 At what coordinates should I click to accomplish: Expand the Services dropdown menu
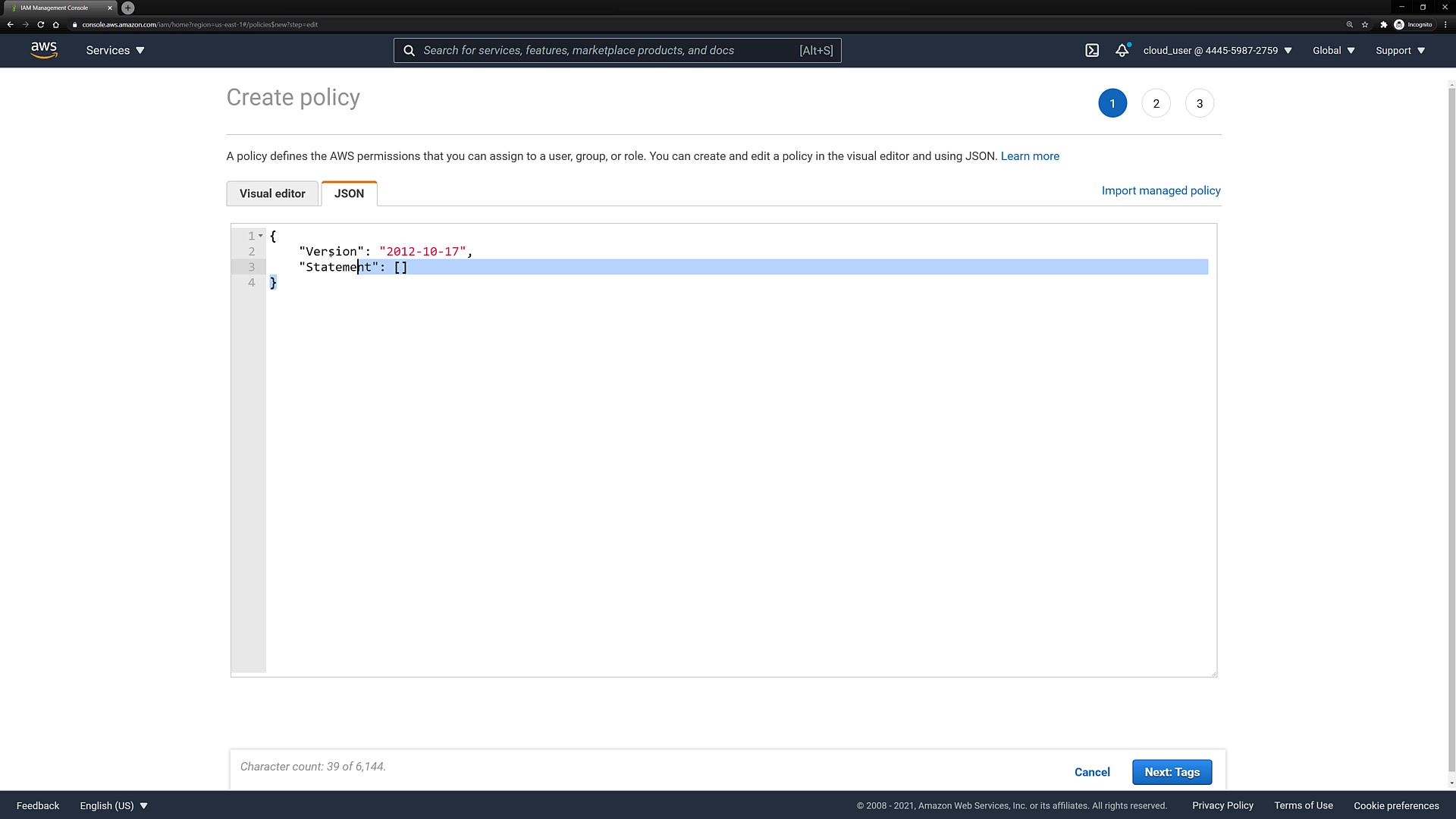point(115,50)
